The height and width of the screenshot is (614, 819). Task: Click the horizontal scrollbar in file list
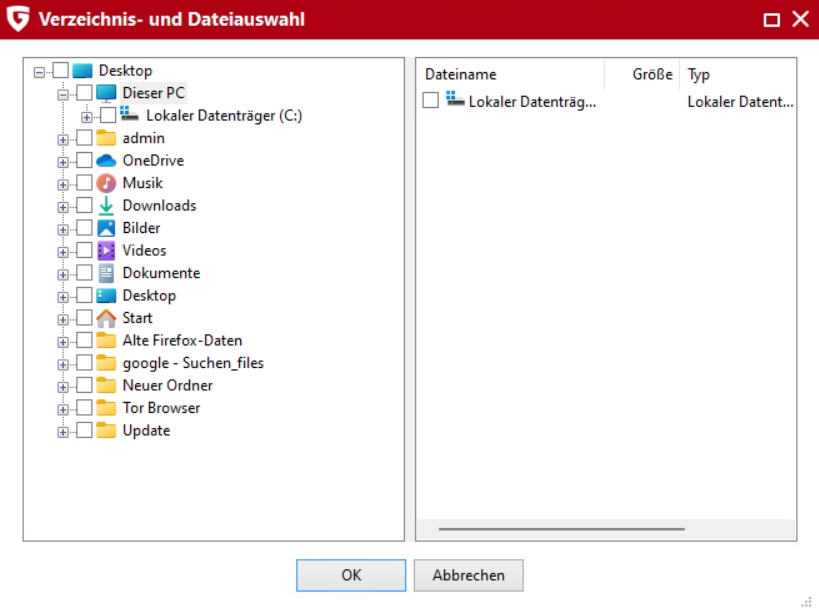561,529
